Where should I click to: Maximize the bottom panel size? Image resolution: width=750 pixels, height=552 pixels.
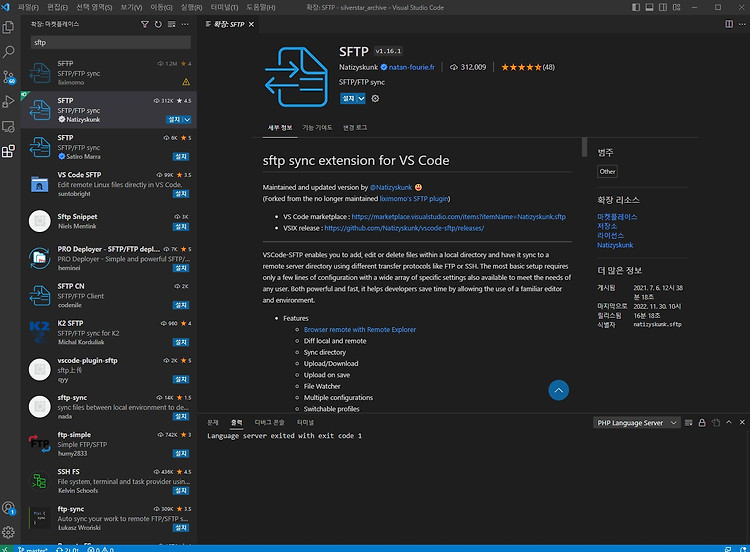tap(729, 422)
